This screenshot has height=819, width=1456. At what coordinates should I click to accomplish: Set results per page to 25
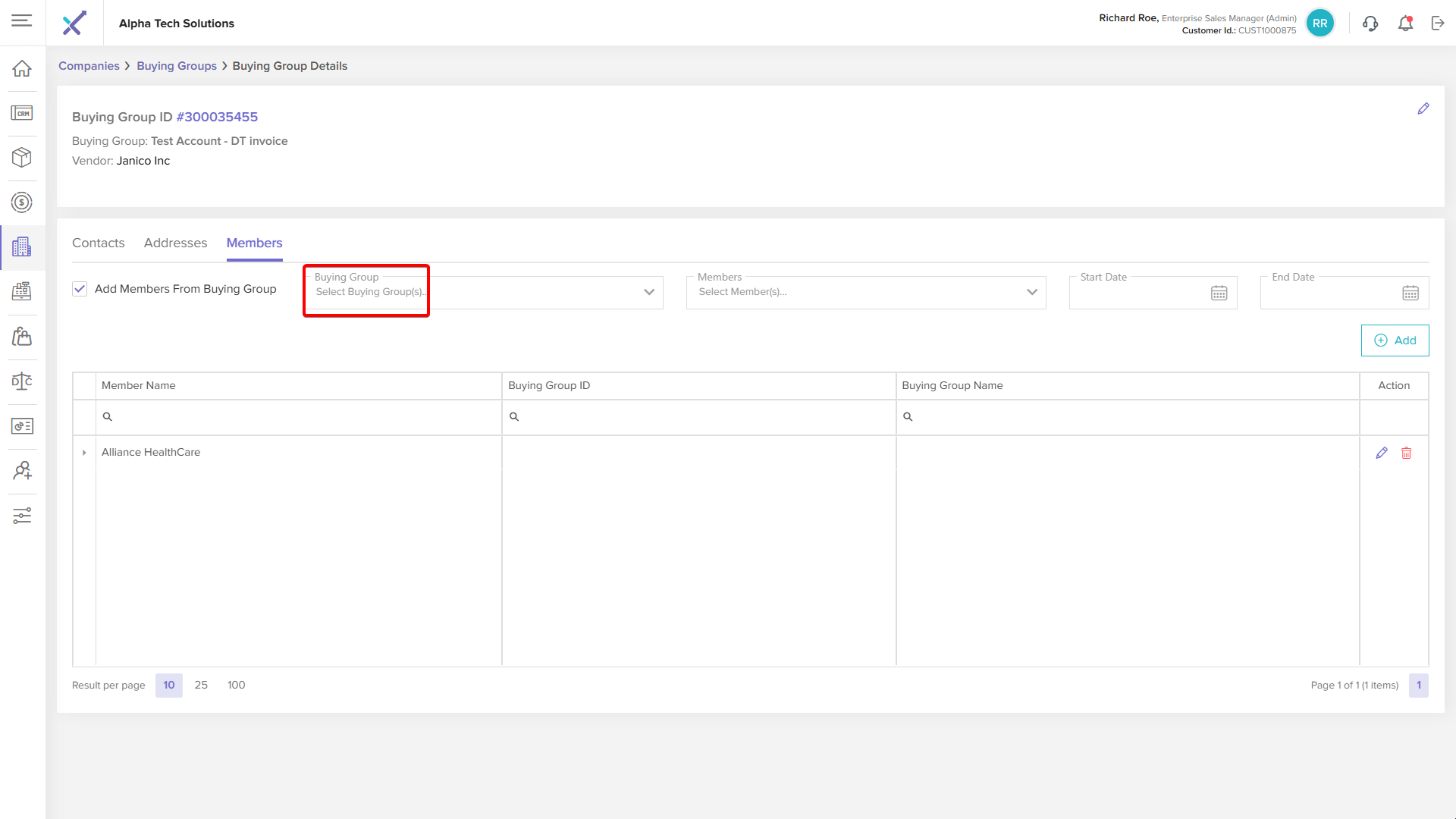pos(201,686)
